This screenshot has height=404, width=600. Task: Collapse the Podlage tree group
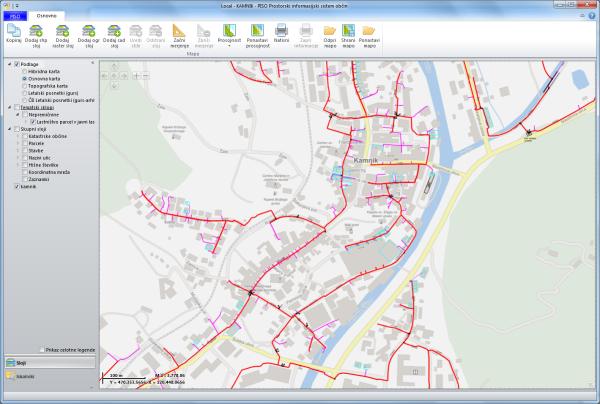coord(10,64)
